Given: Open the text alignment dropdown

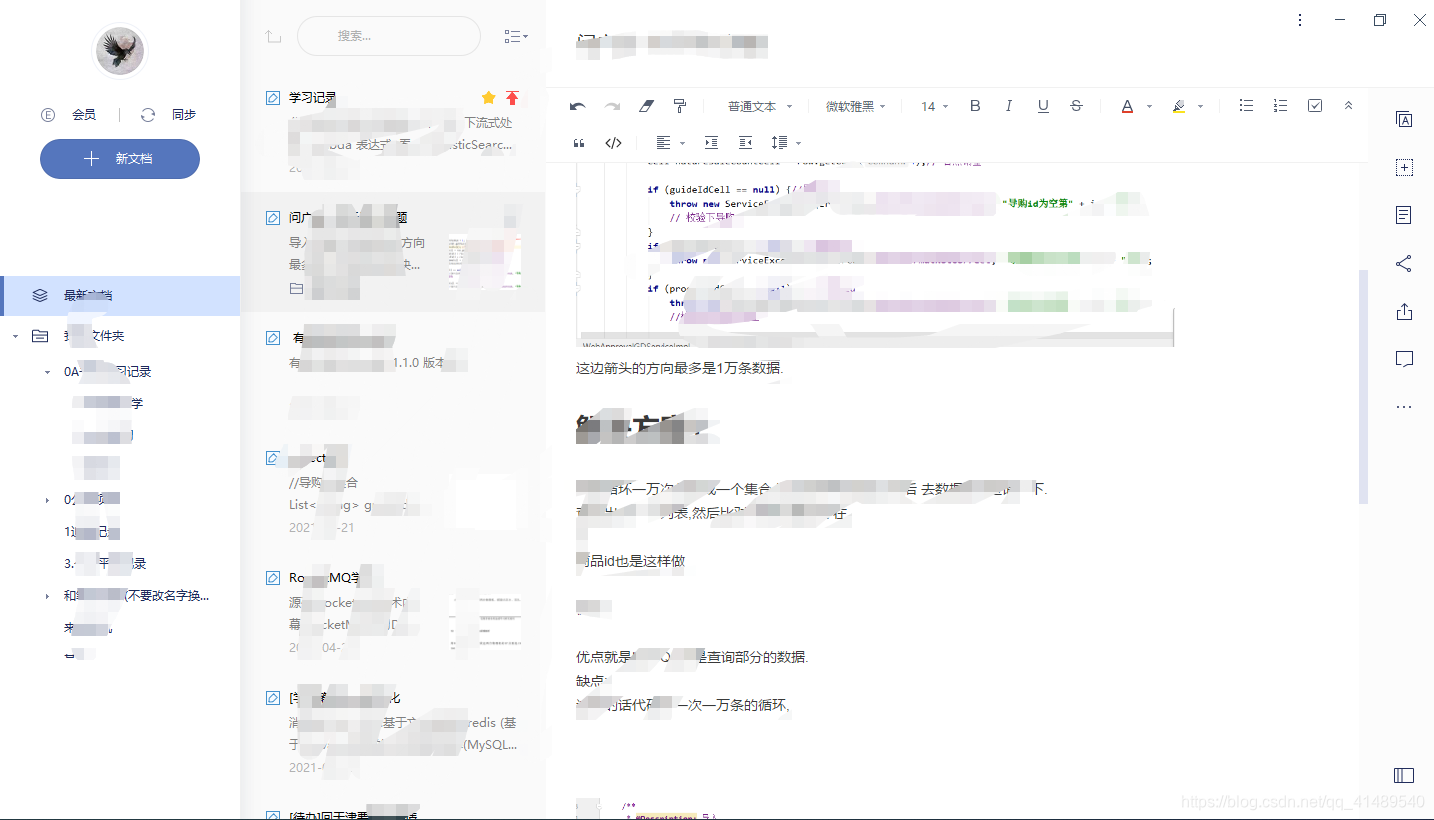Looking at the screenshot, I should (670, 143).
